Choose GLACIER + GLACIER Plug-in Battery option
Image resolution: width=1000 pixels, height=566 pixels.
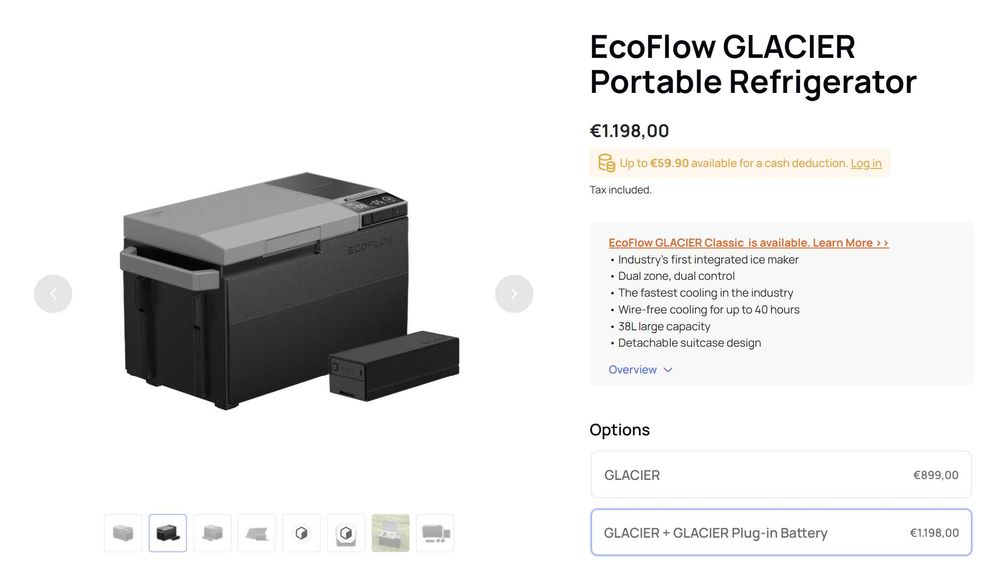pos(781,533)
